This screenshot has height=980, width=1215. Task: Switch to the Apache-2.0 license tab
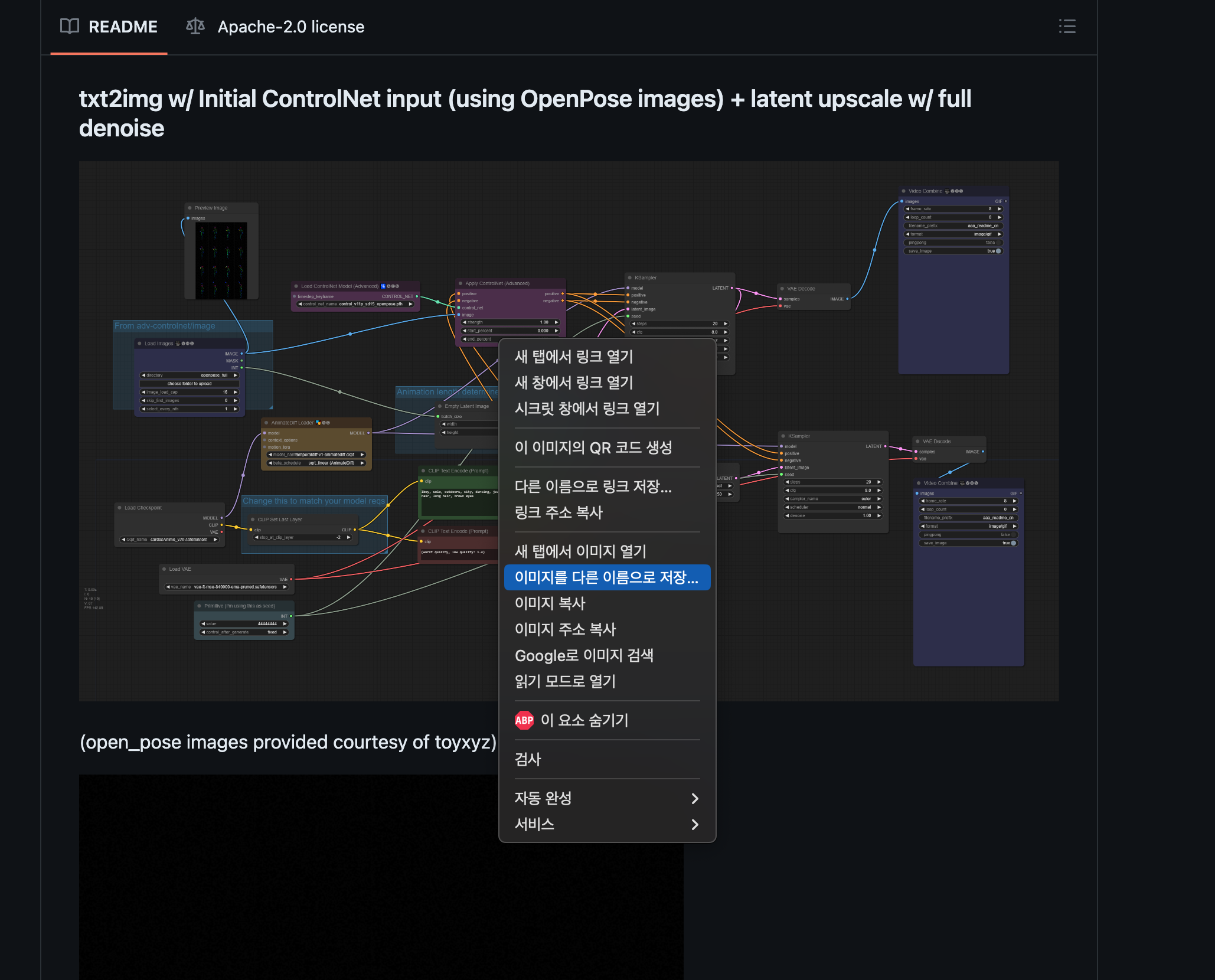(290, 27)
